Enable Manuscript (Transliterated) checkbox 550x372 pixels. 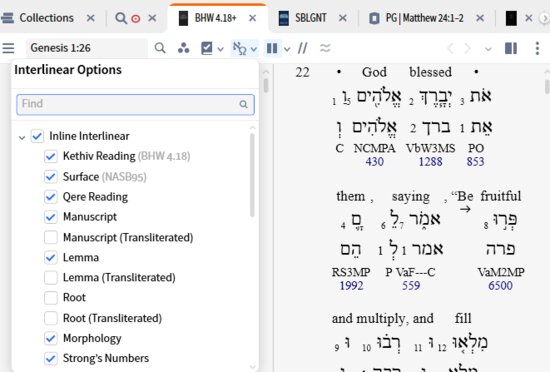[x=51, y=237]
